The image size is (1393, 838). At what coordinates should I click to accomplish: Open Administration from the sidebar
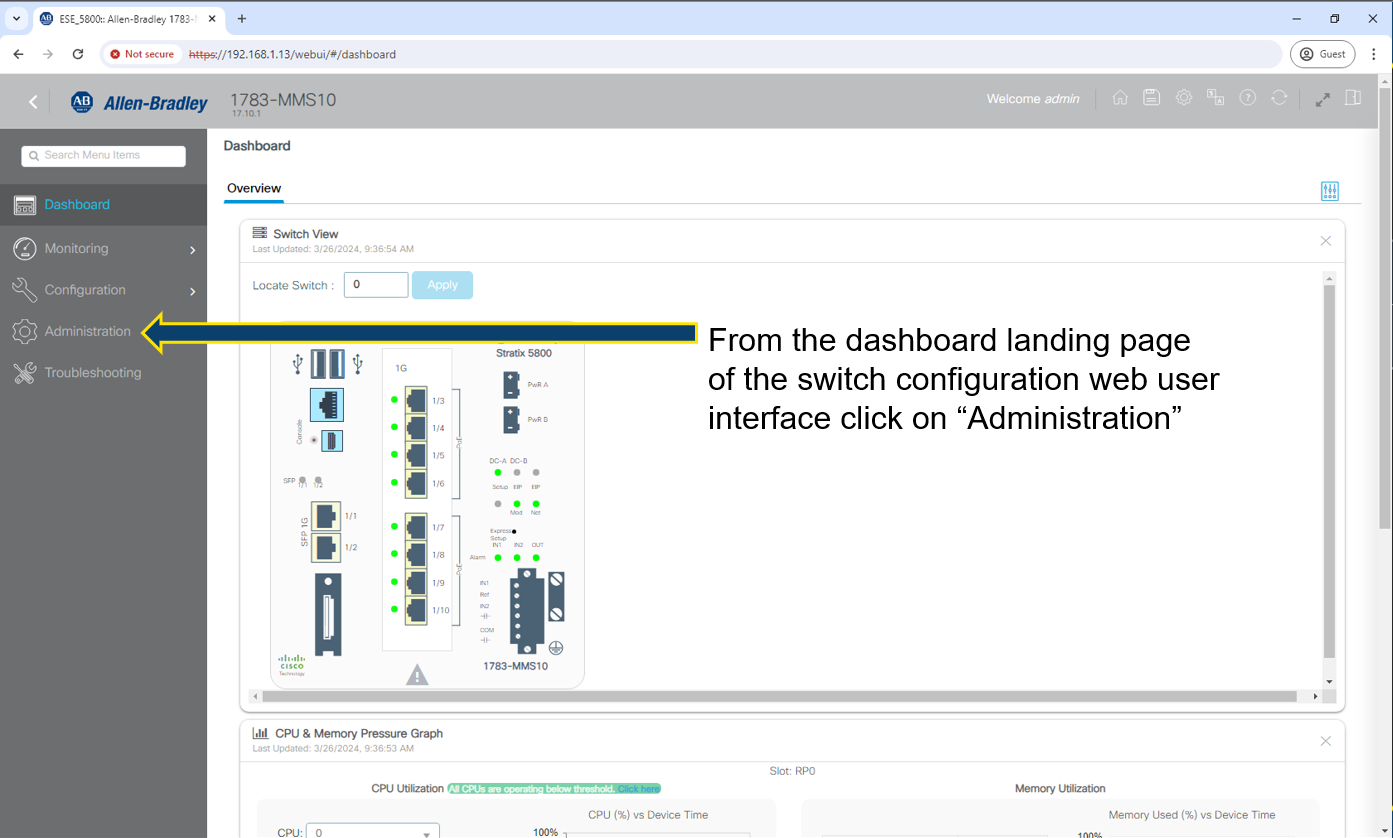coord(87,331)
